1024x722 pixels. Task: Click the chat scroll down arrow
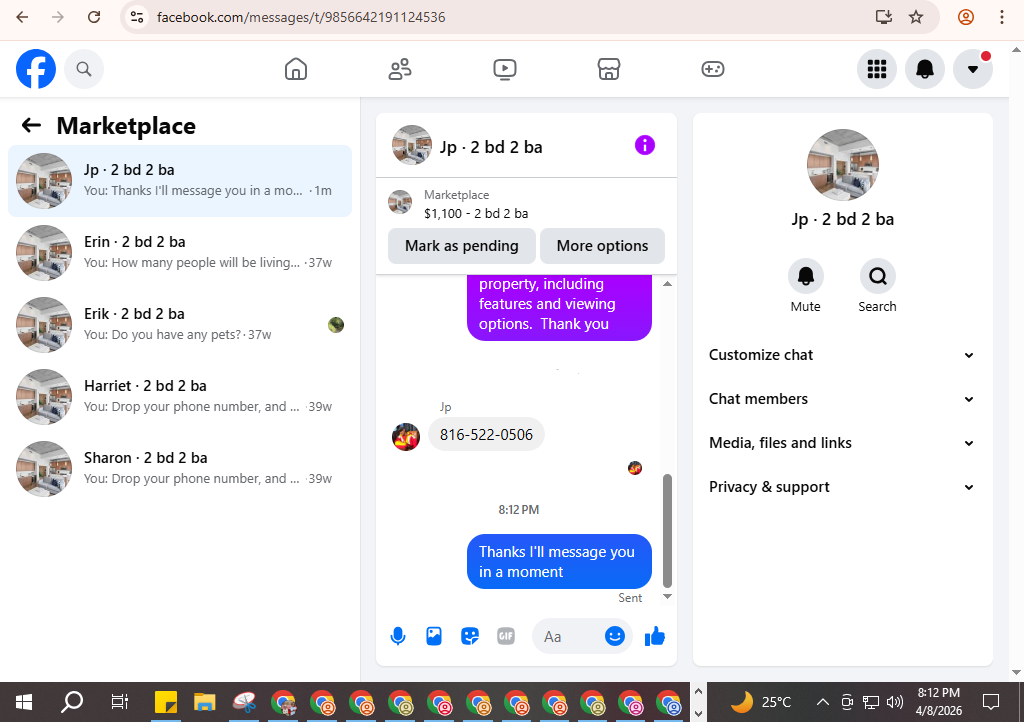pos(667,596)
